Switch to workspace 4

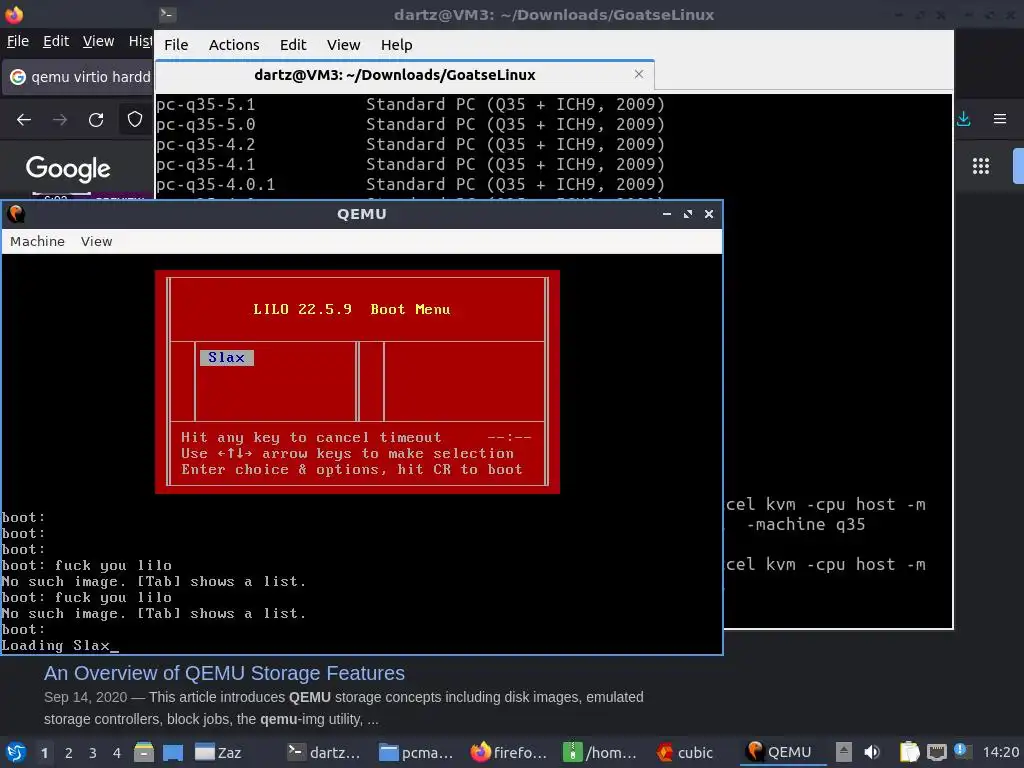pos(117,753)
